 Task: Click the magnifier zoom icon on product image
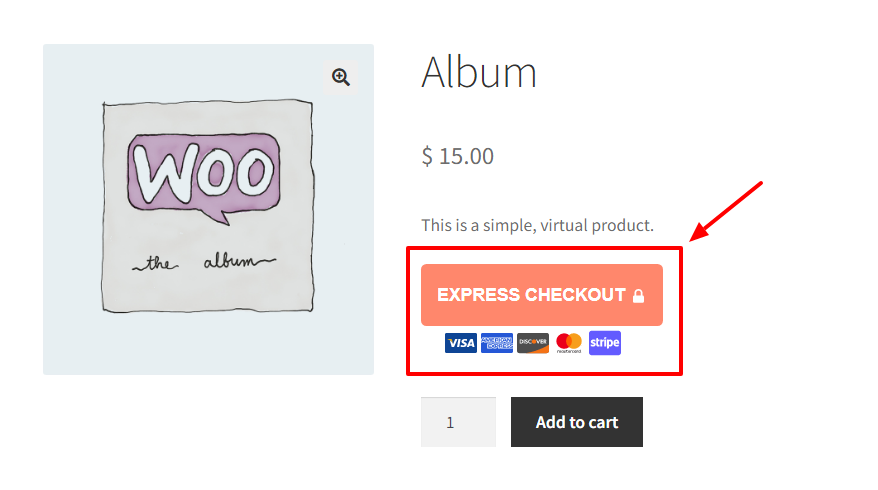341,77
